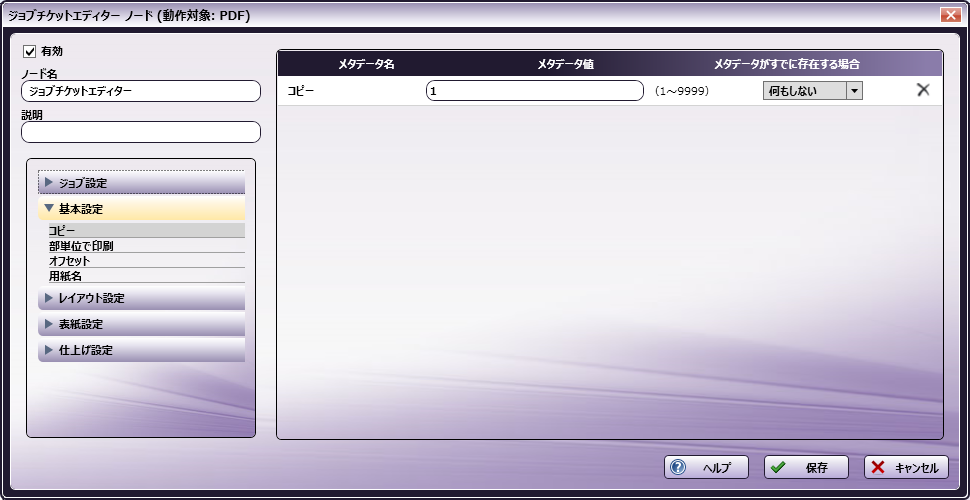
Task: Click the コピー metadata value field
Action: point(534,90)
